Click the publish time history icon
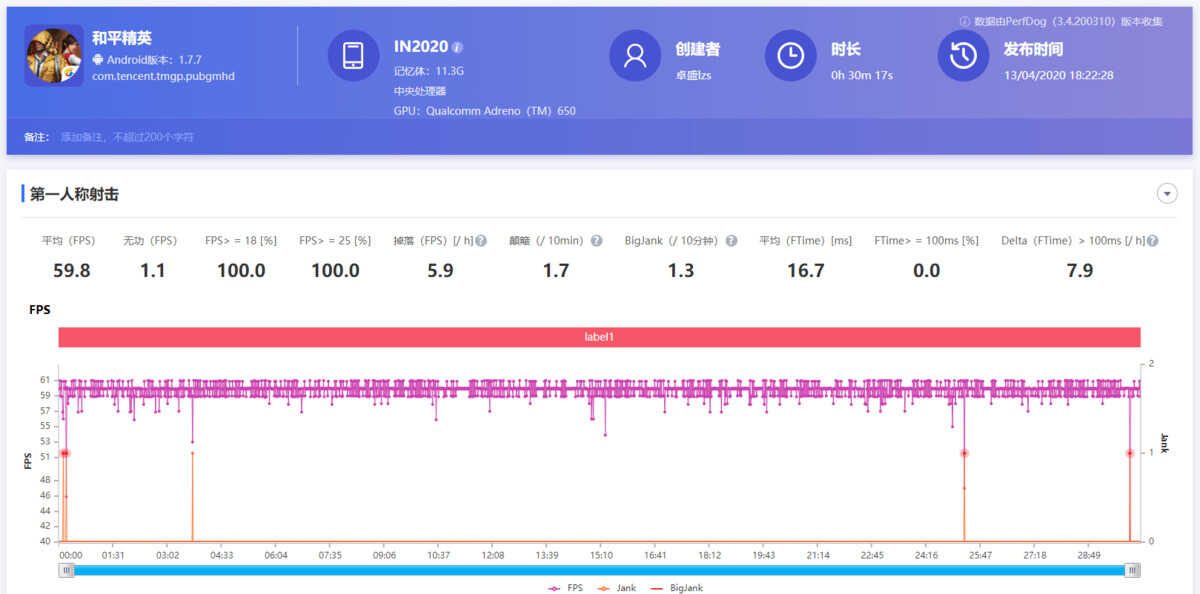Image resolution: width=1200 pixels, height=594 pixels. pos(963,55)
